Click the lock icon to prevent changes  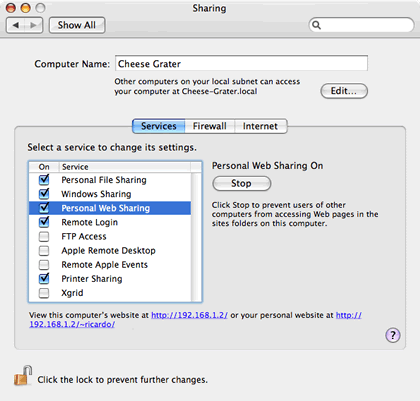23,376
